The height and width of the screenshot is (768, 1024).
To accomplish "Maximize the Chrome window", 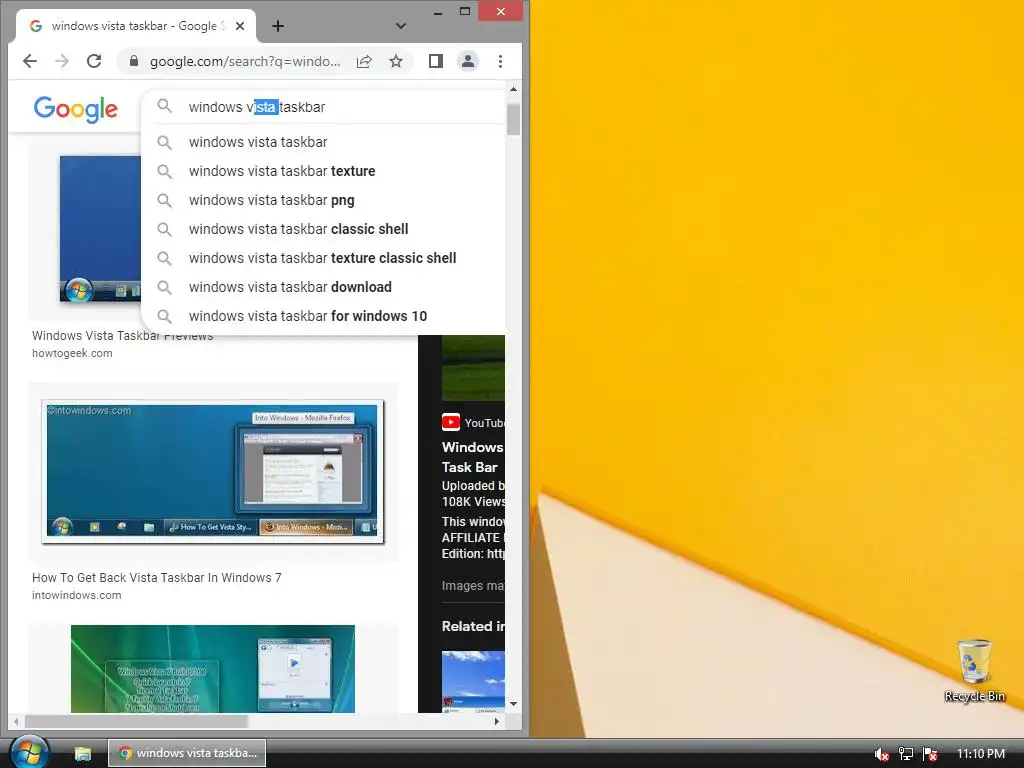I will pyautogui.click(x=465, y=12).
